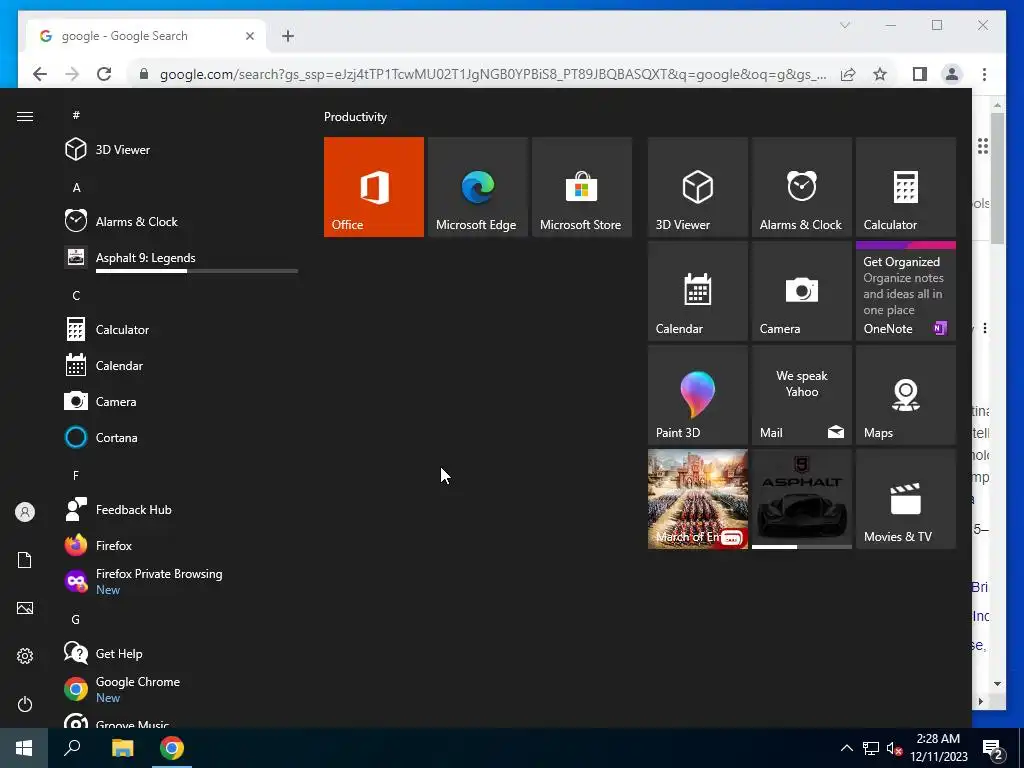Open Chrome tab search dropdown arrow
Viewport: 1024px width, 768px height.
click(845, 25)
